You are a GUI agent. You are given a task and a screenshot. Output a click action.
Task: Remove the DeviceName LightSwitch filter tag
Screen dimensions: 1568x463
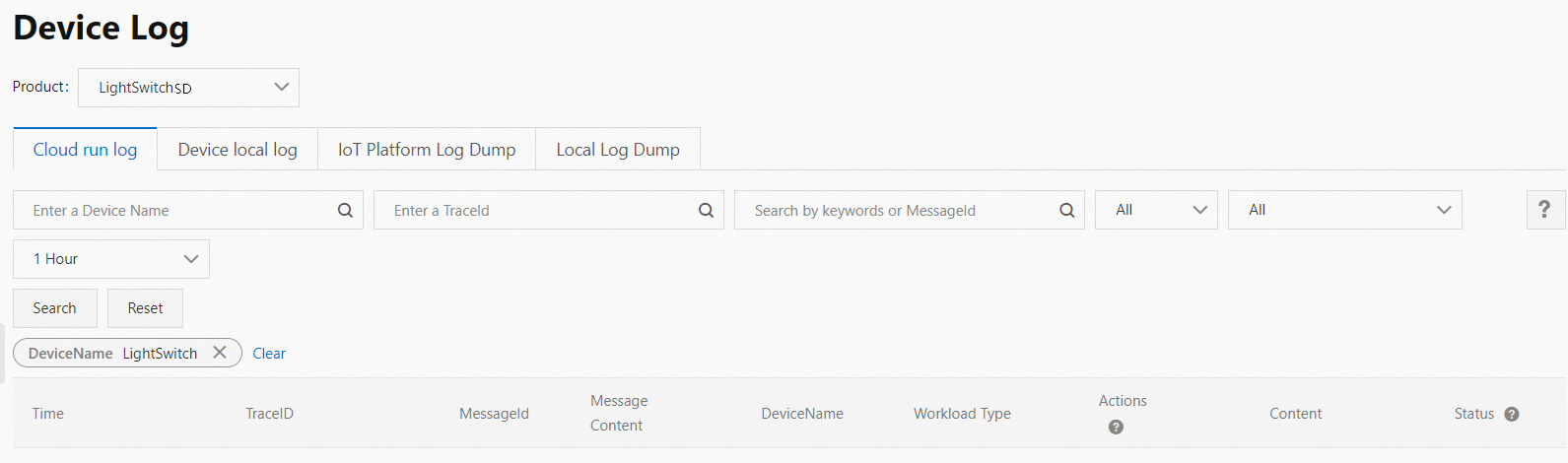tap(220, 353)
